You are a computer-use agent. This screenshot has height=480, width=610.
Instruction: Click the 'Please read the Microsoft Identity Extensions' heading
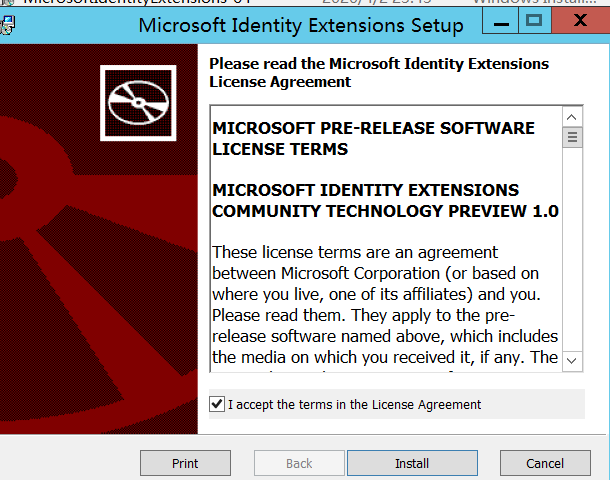379,64
